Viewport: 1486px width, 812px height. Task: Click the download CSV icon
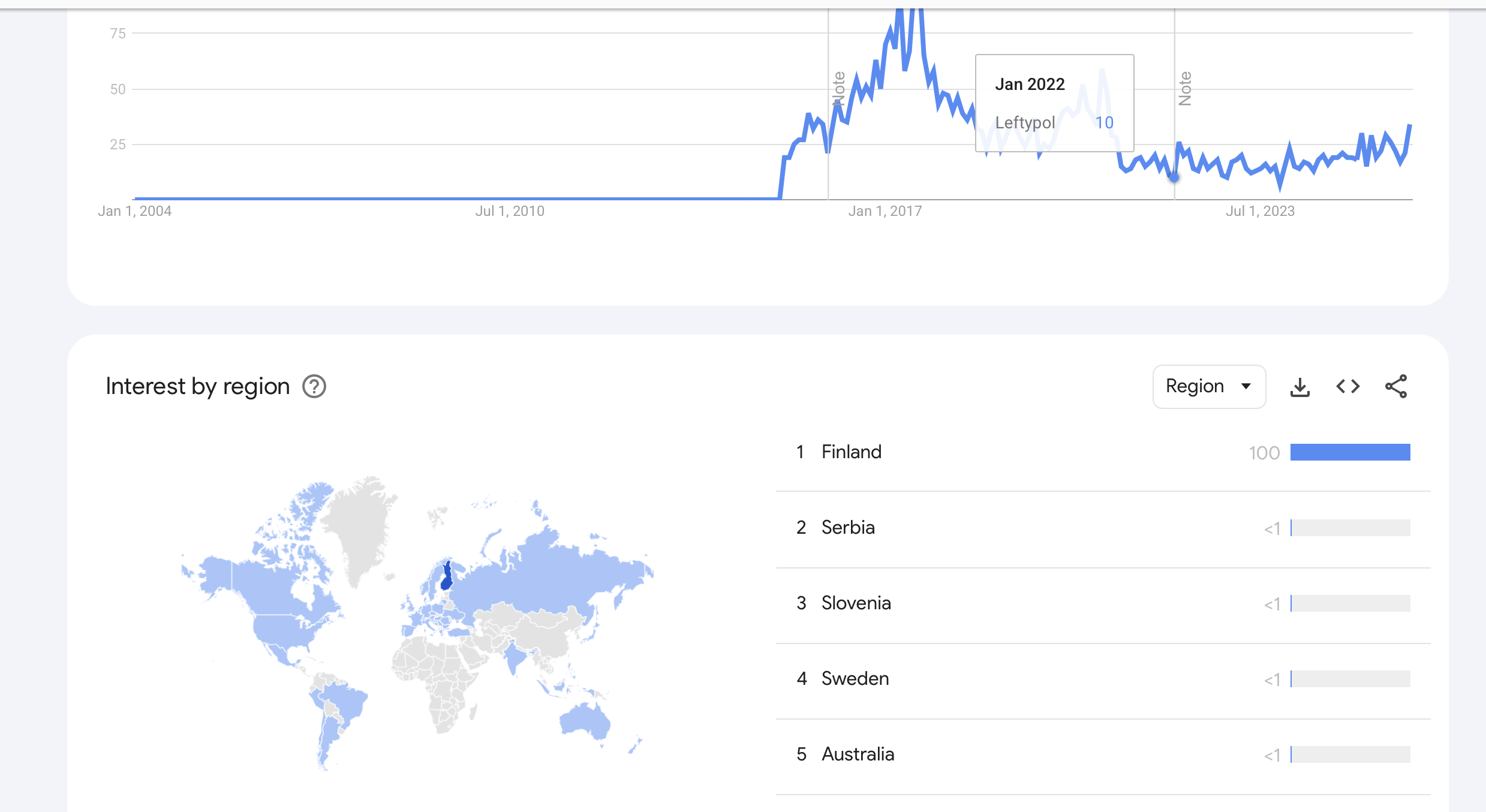pyautogui.click(x=1300, y=387)
